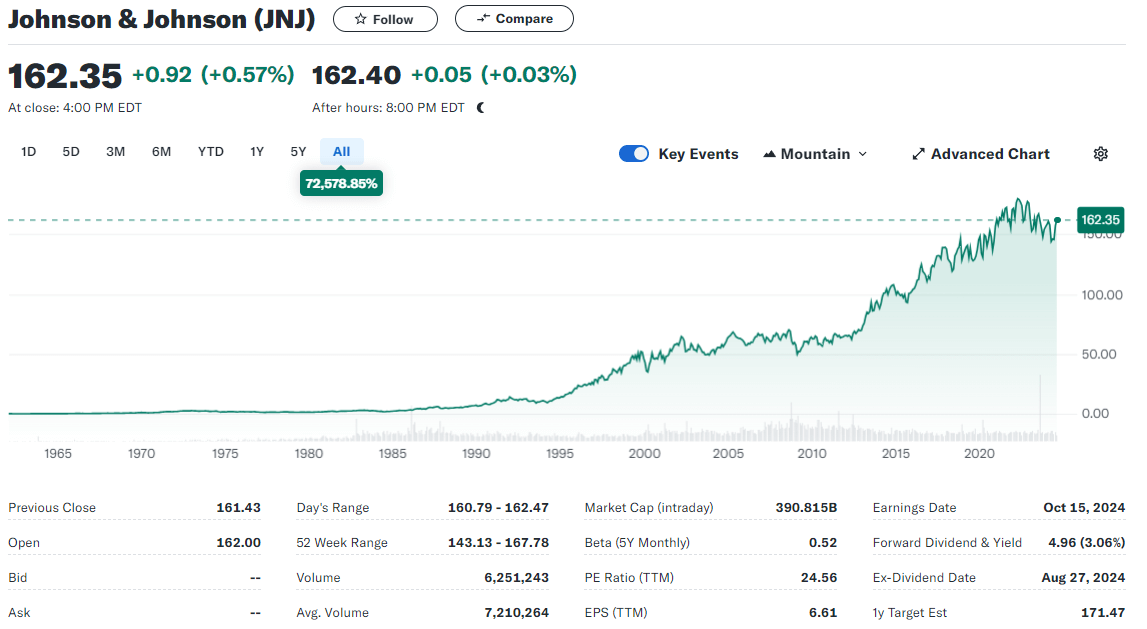The width and height of the screenshot is (1147, 629).
Task: Click Volume value 6,251,243
Action: tap(516, 578)
